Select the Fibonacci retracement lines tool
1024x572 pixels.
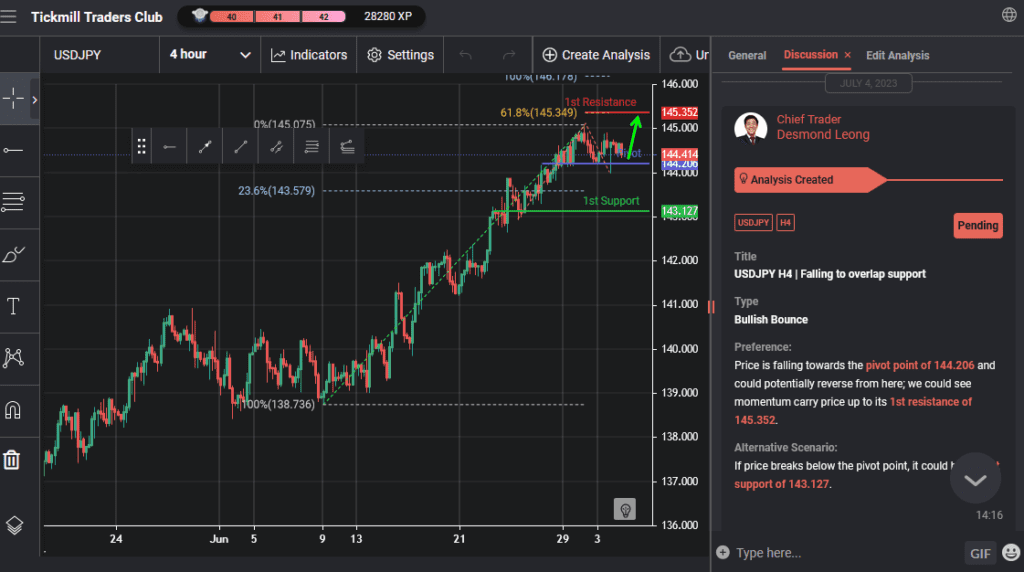(x=13, y=203)
